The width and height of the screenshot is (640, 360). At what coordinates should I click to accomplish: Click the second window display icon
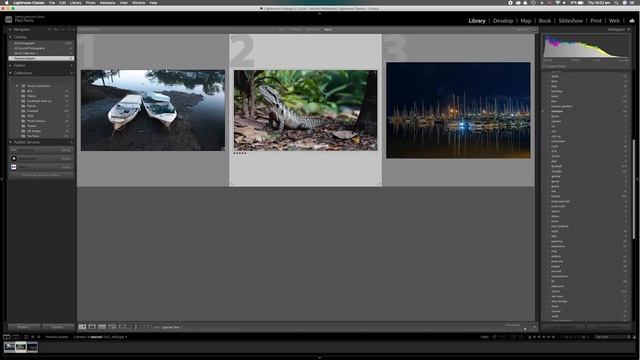pos(16,337)
